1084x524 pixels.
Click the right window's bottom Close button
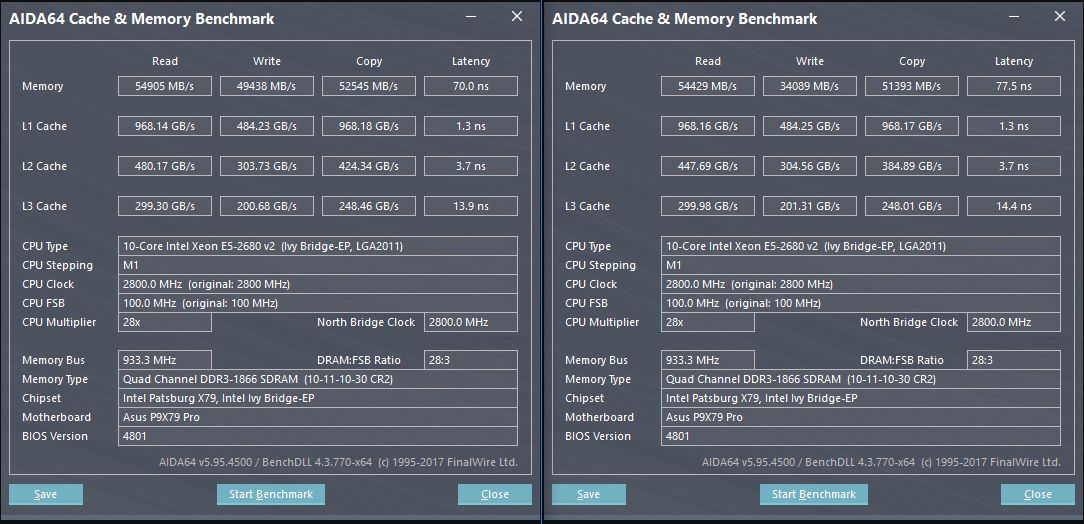click(x=1037, y=494)
